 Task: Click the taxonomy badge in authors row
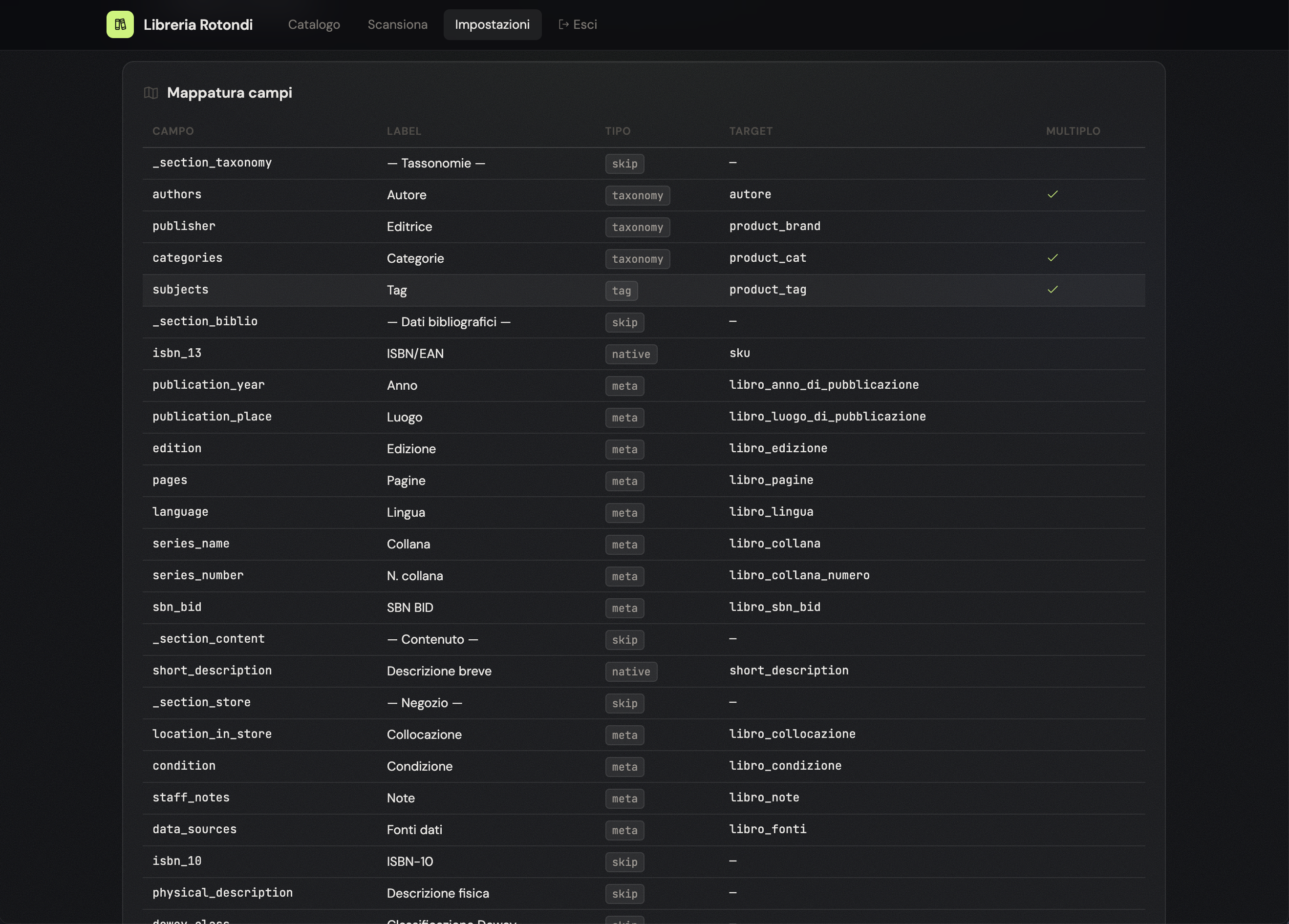(637, 195)
